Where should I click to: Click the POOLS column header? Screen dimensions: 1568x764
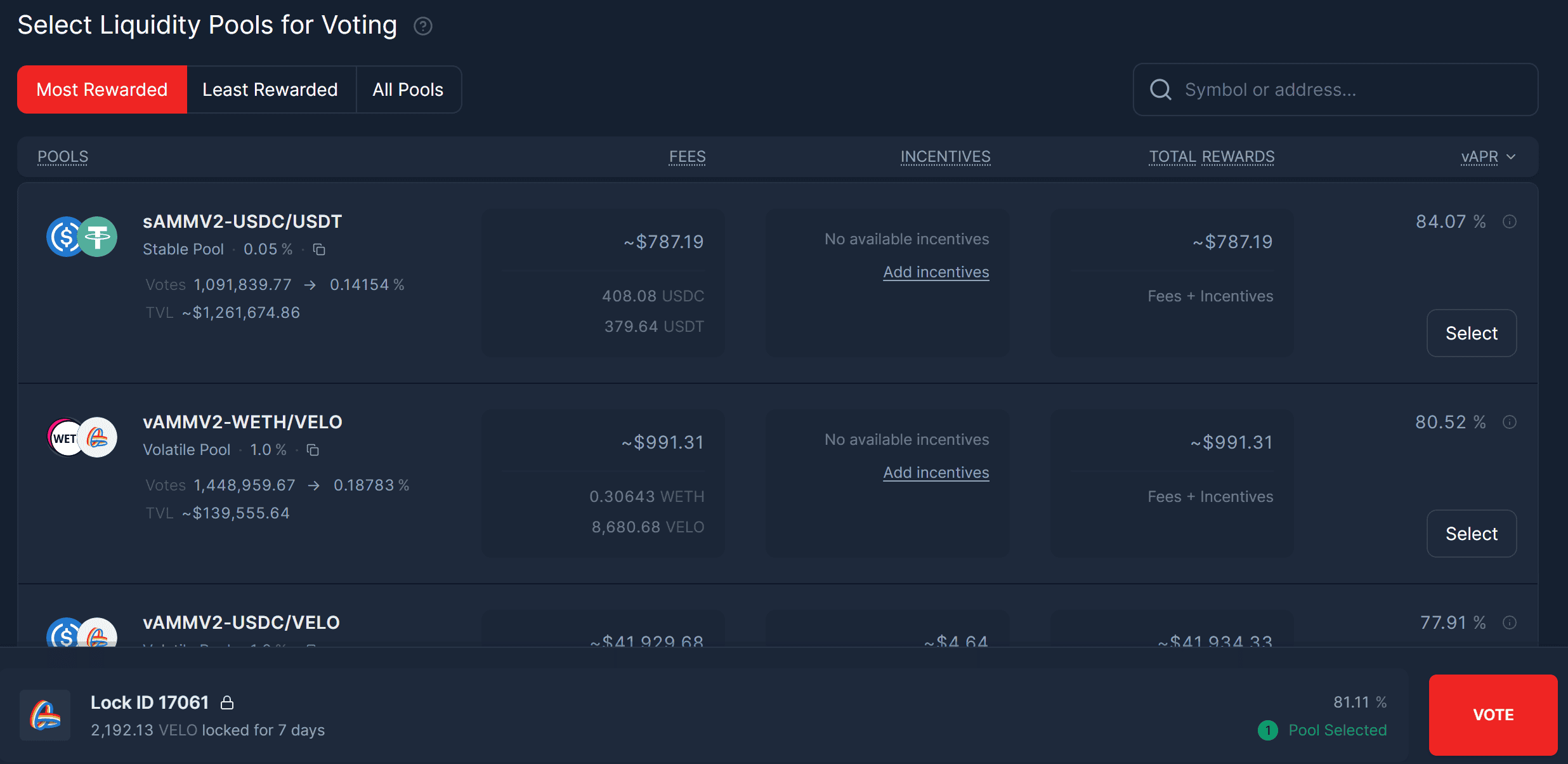tap(63, 157)
